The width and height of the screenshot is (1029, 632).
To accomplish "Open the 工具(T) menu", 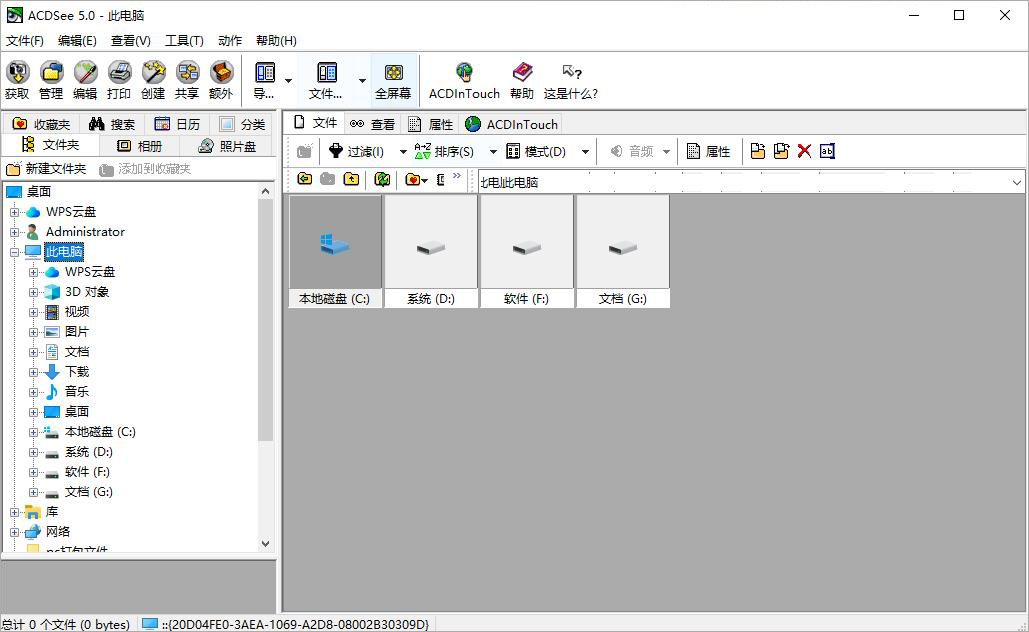I will (x=184, y=41).
